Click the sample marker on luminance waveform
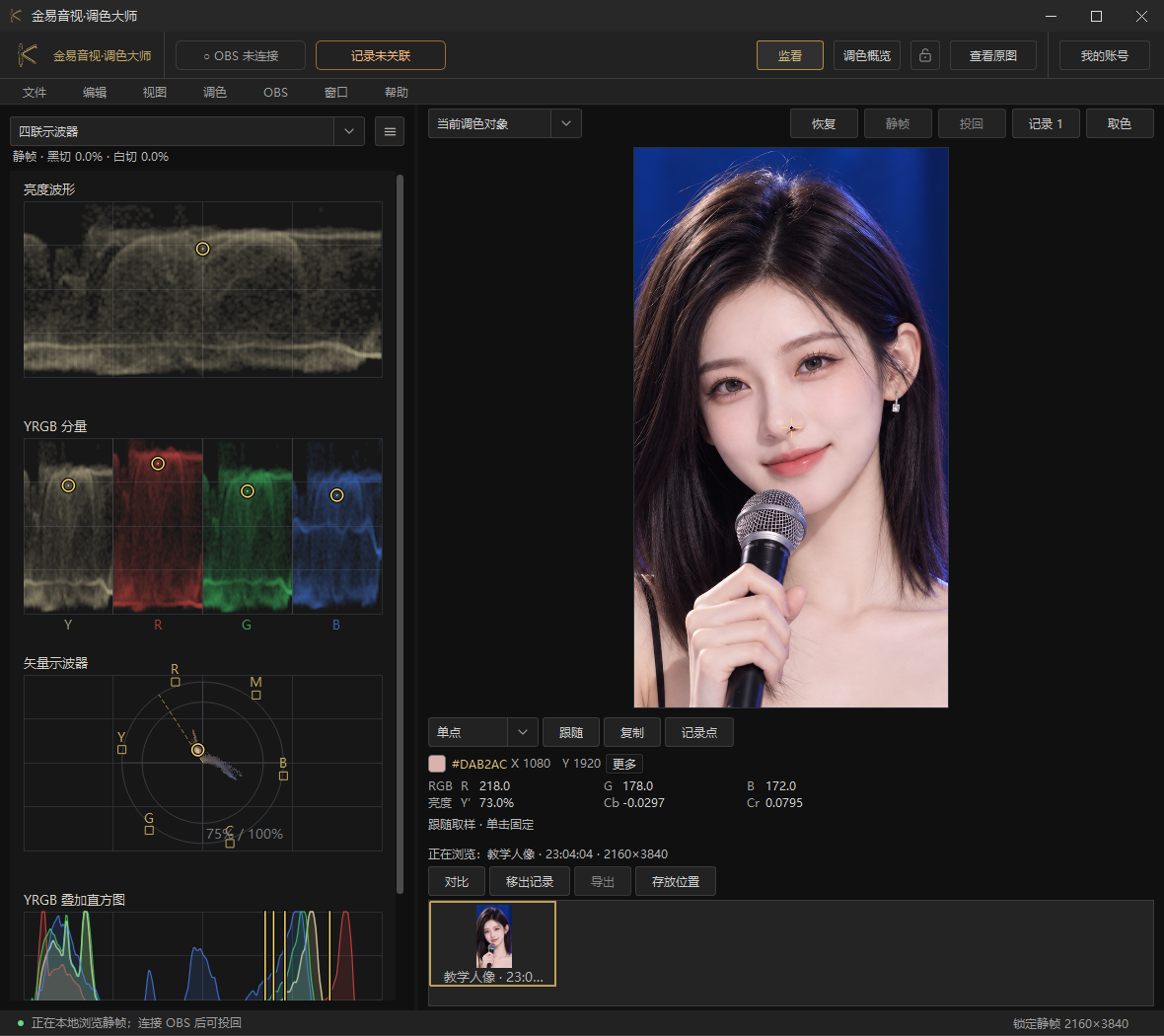The height and width of the screenshot is (1036, 1164). pyautogui.click(x=202, y=249)
